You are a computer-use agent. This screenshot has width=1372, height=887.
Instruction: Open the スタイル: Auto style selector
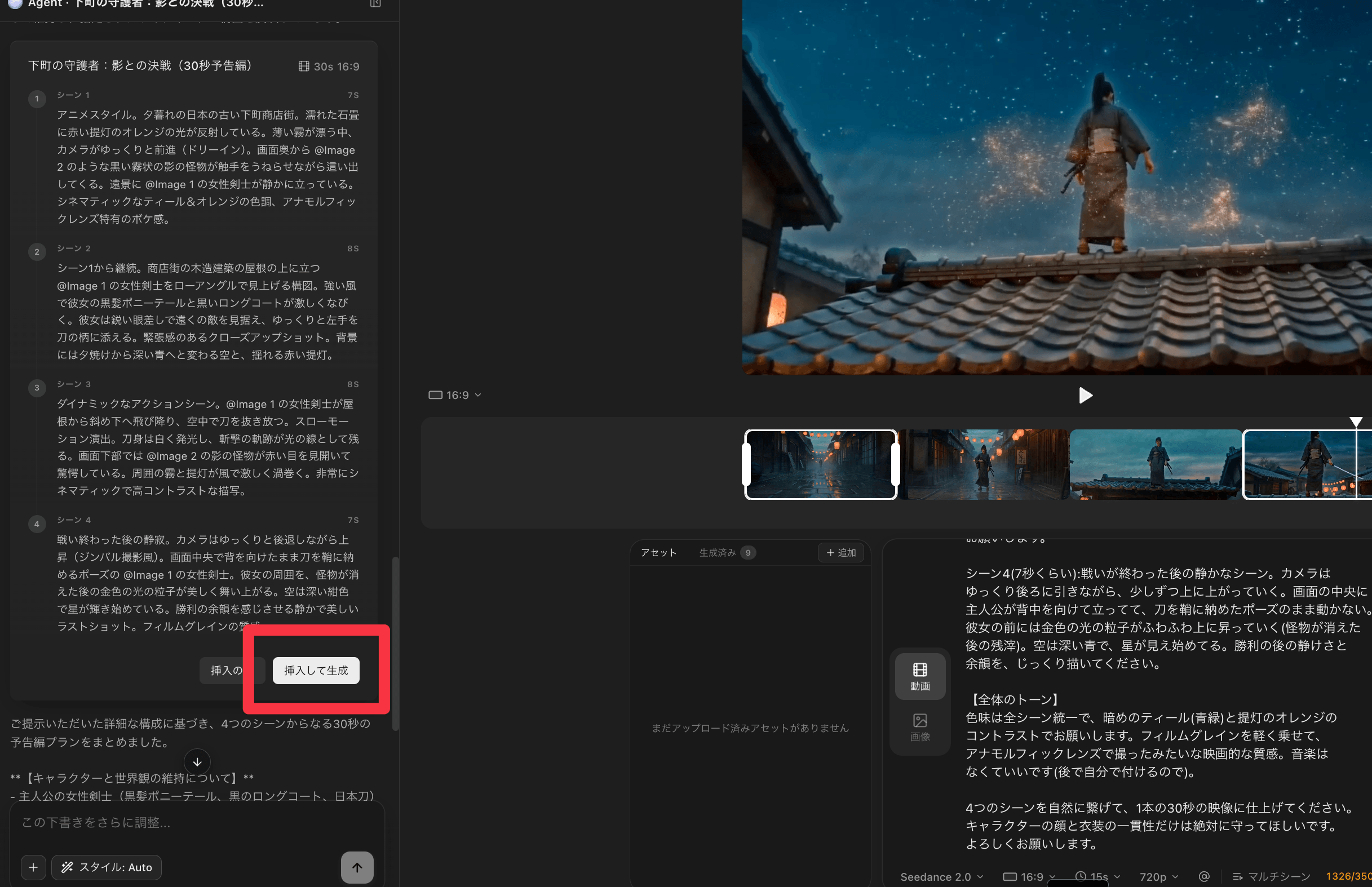coord(107,867)
